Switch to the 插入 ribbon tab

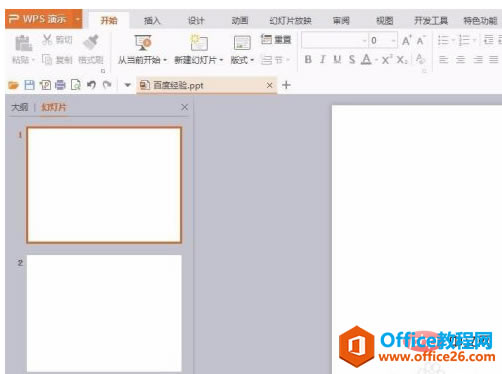(x=152, y=21)
